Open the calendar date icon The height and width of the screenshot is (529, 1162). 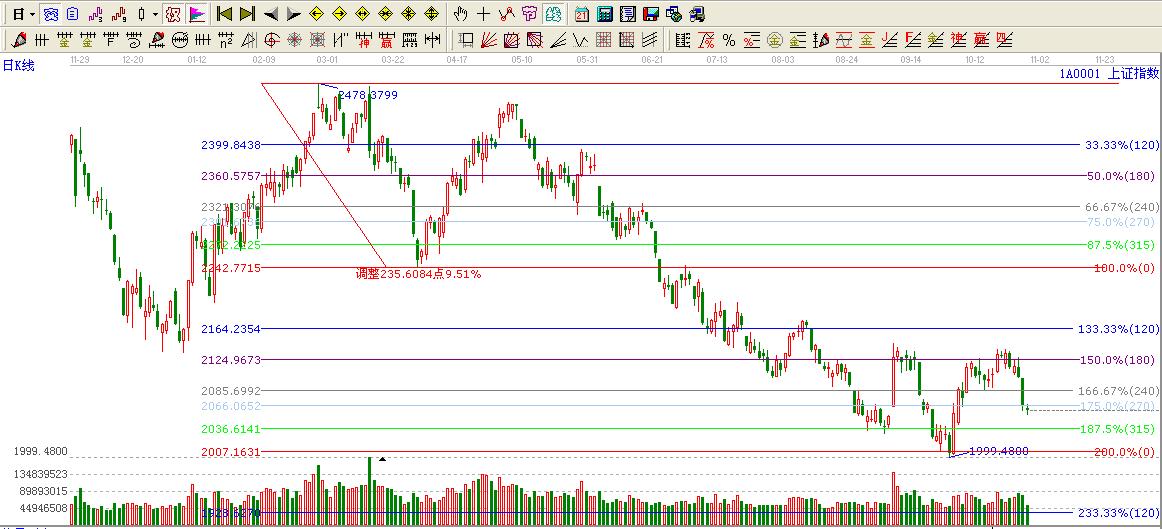[582, 14]
